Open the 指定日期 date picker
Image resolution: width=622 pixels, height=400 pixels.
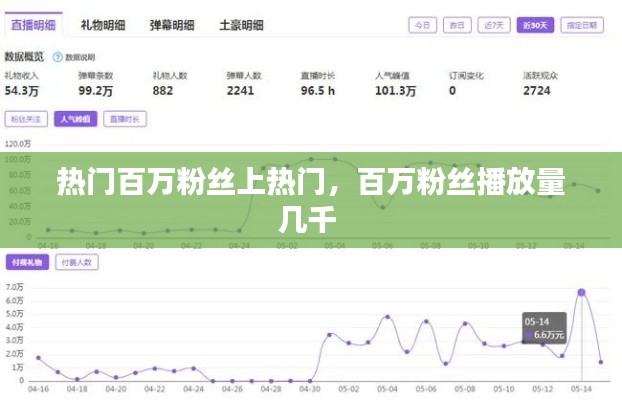click(582, 24)
